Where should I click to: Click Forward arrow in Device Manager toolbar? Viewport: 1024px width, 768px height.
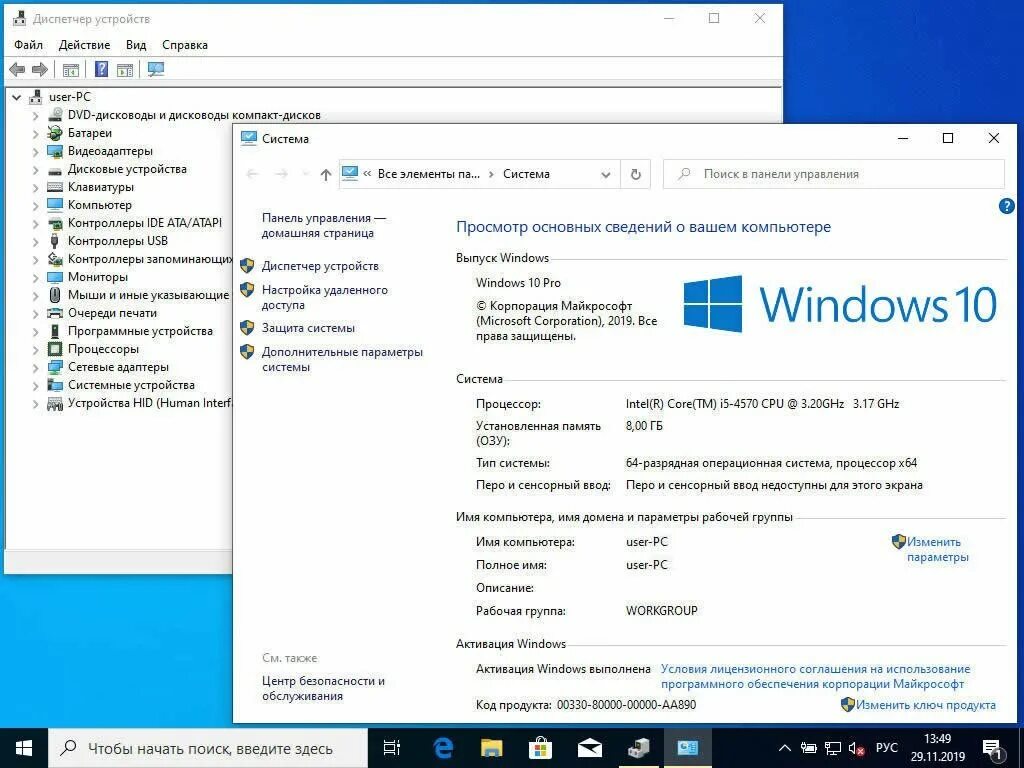40,69
